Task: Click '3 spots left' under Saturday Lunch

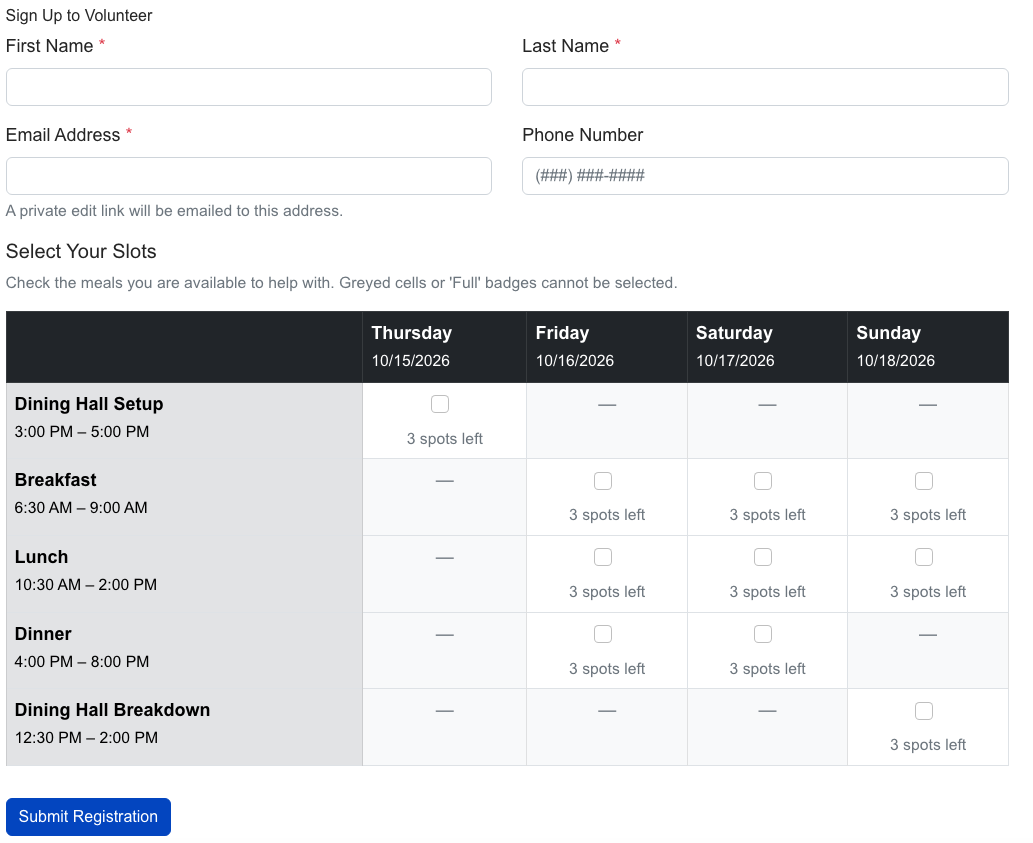Action: [x=767, y=591]
